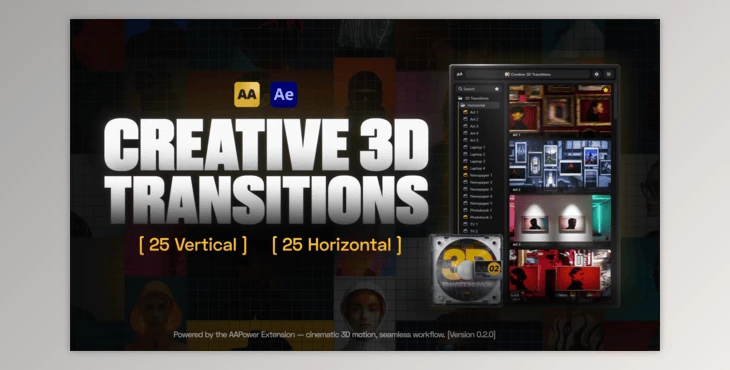
Task: Select Art 2 in the preset list
Action: pyautogui.click(x=471, y=119)
